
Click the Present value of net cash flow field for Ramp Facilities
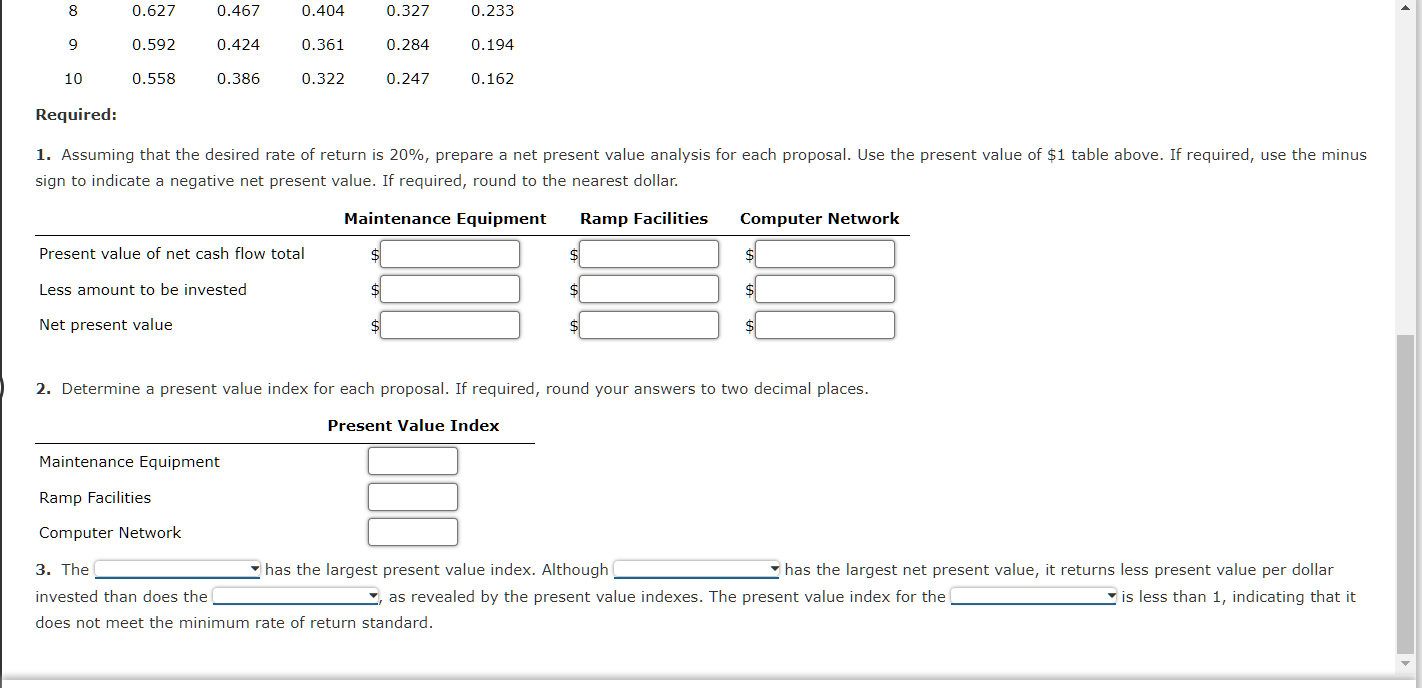(x=648, y=253)
